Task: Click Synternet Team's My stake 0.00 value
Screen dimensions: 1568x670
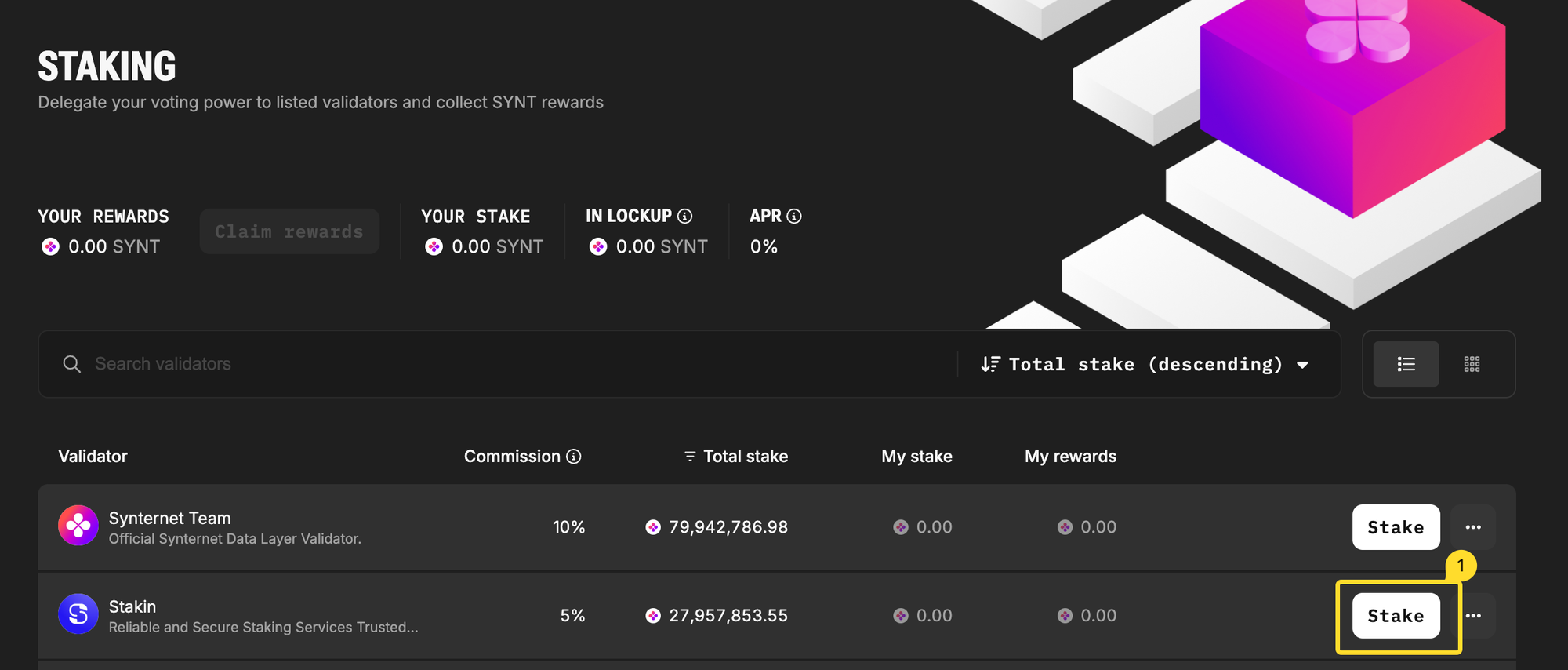Action: [x=935, y=527]
